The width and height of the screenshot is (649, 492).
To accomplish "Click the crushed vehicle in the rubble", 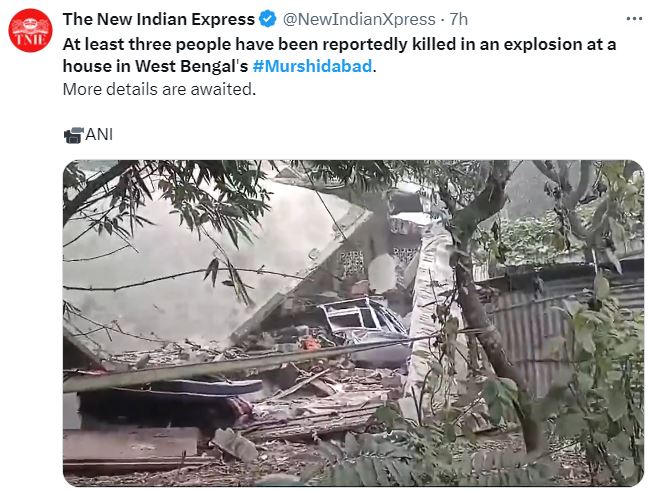I will click(363, 327).
